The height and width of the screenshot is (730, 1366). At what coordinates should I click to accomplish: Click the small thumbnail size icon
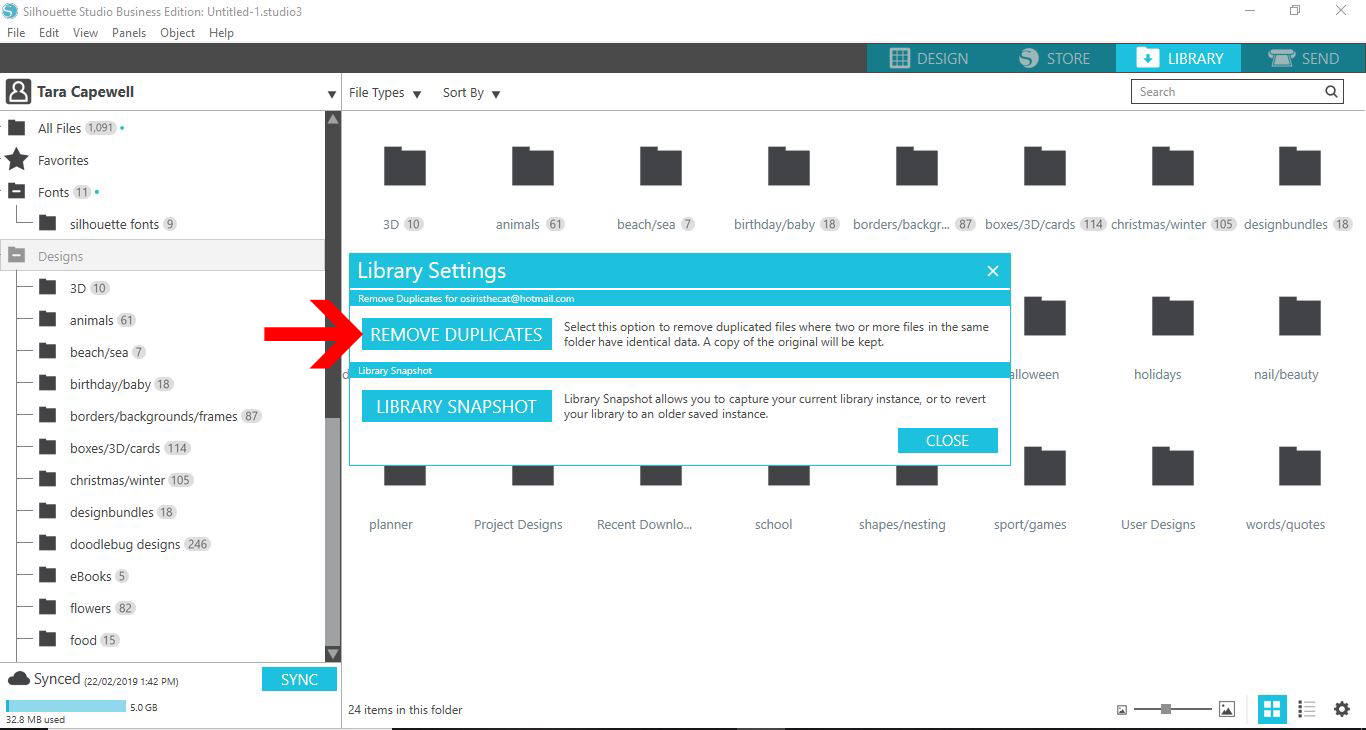pyautogui.click(x=1122, y=710)
